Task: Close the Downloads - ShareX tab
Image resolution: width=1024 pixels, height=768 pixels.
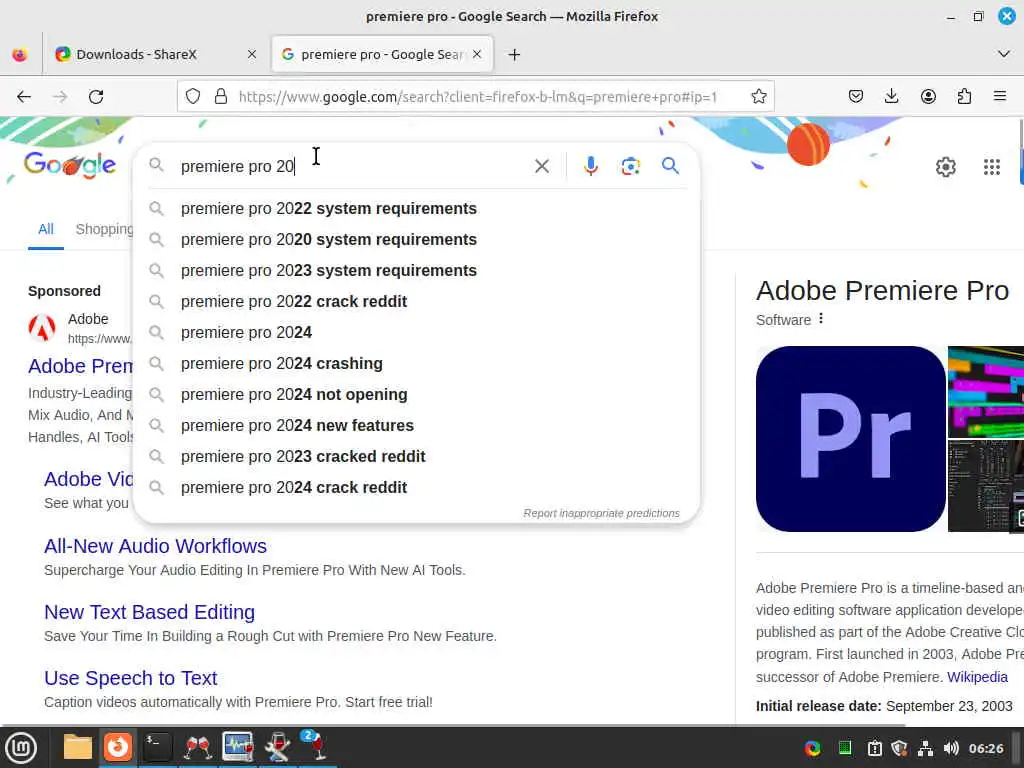Action: tap(252, 54)
